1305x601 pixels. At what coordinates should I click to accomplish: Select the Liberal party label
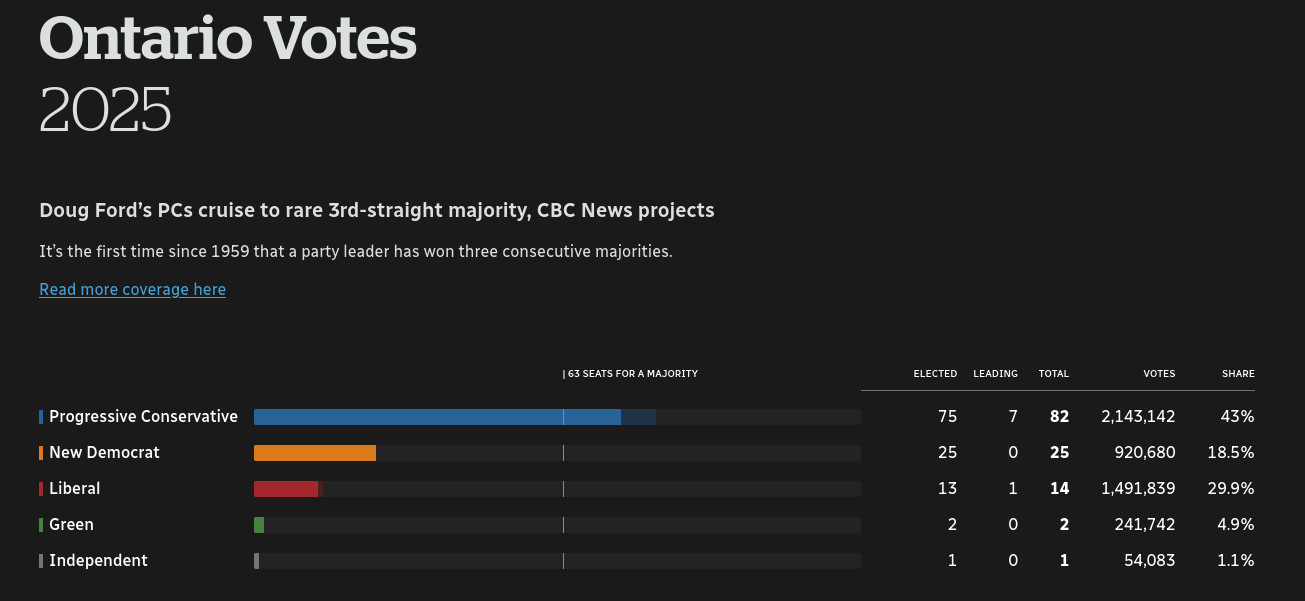pyautogui.click(x=75, y=489)
